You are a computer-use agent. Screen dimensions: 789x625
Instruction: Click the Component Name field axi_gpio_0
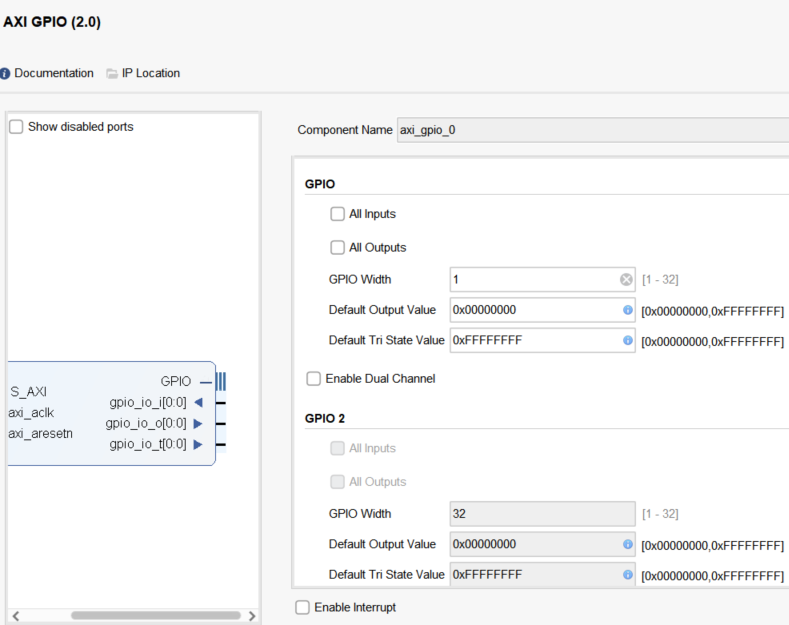point(593,130)
